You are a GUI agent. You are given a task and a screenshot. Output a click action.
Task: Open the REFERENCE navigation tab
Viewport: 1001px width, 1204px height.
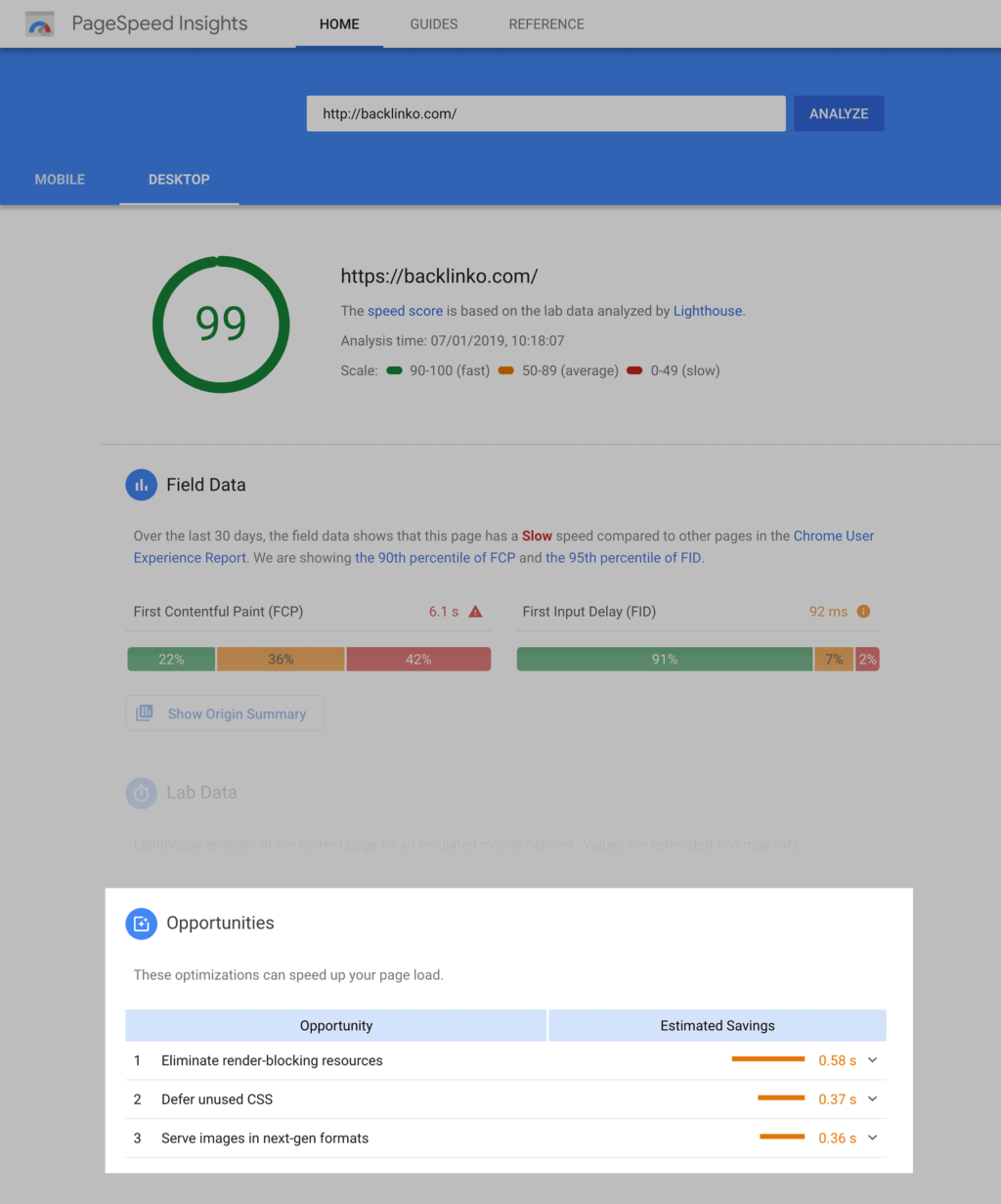tap(546, 23)
